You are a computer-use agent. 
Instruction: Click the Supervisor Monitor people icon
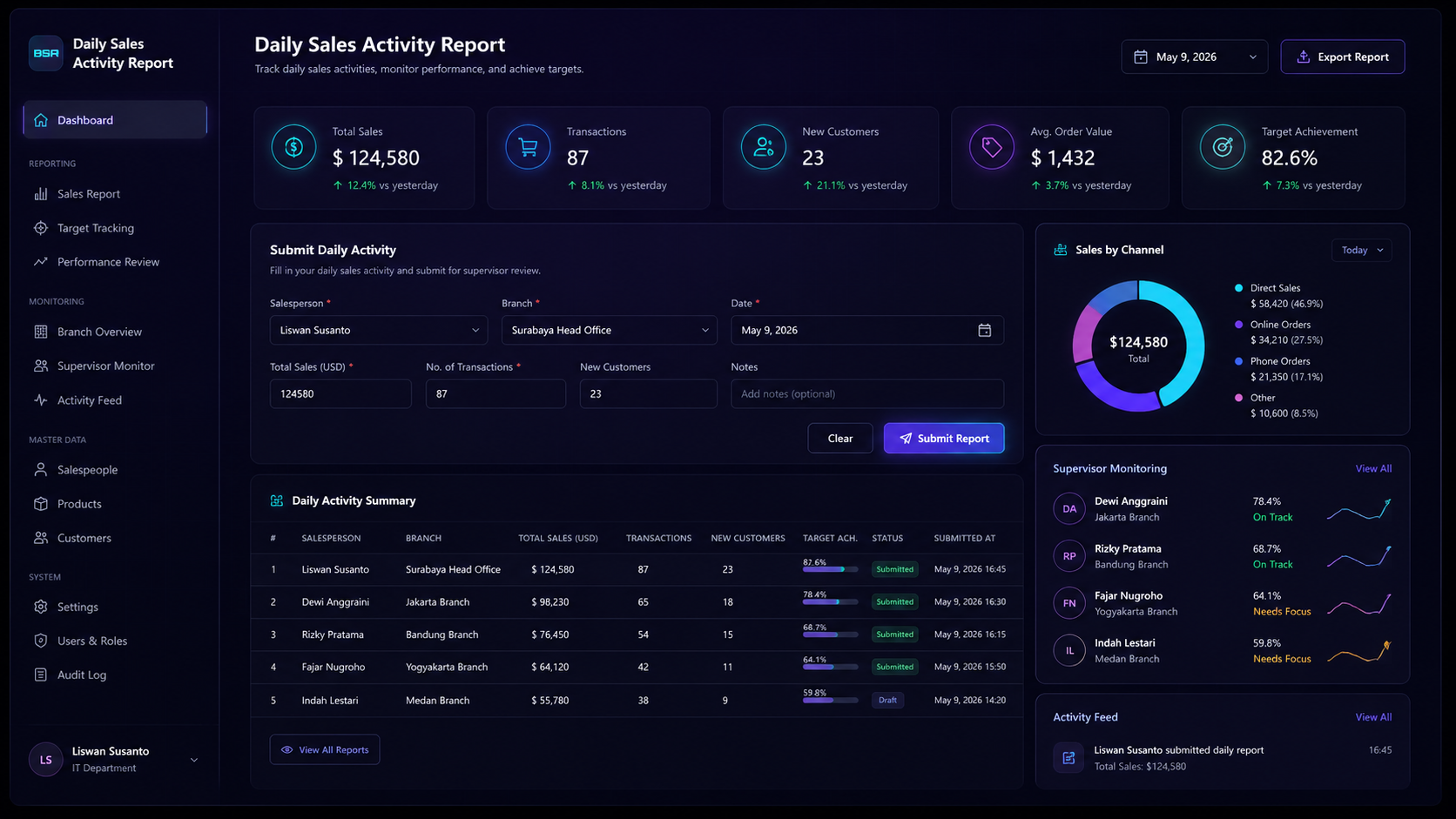41,366
